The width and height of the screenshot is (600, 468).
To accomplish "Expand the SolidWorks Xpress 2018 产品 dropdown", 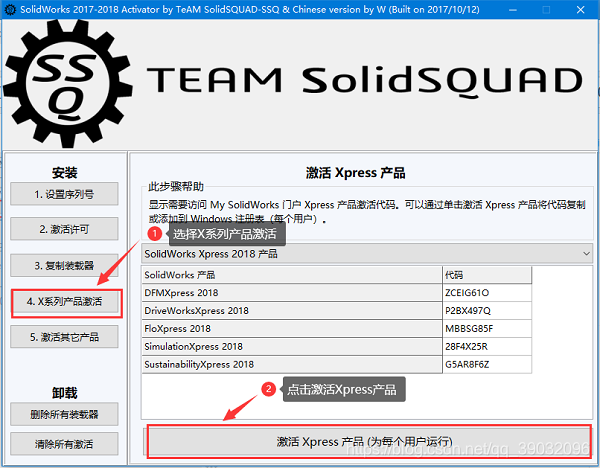I will coord(367,253).
